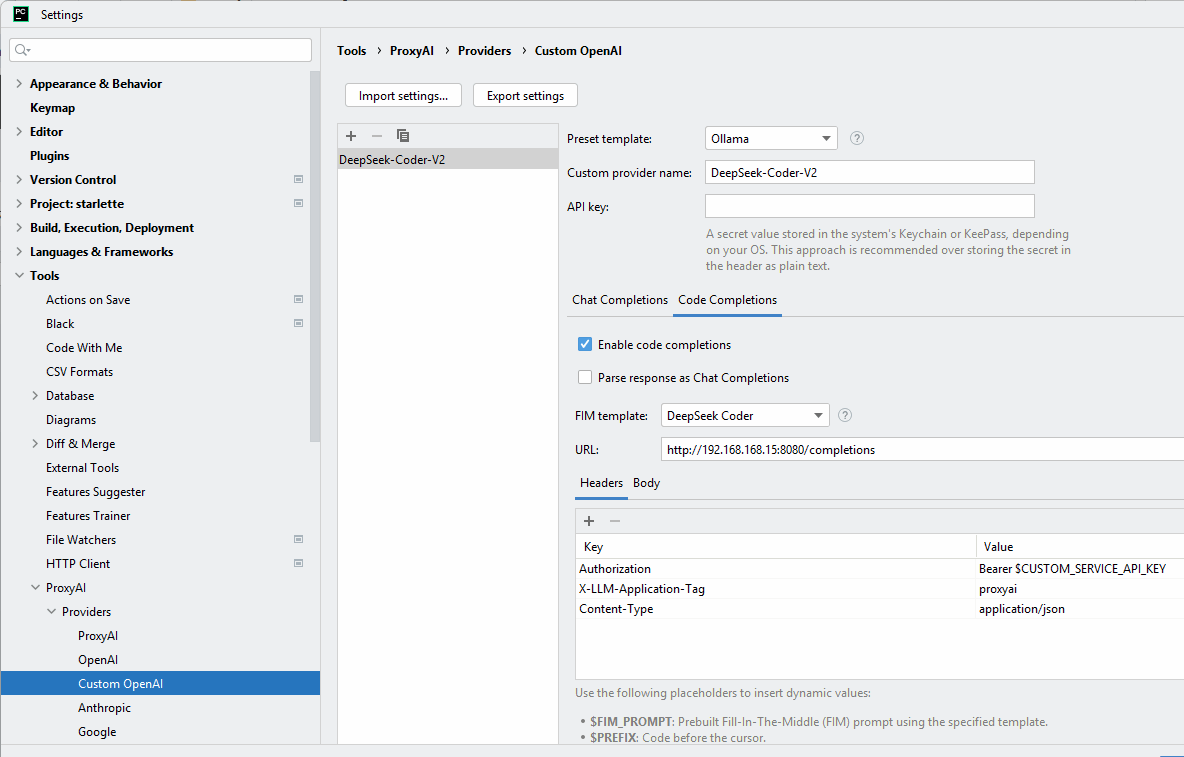
Task: Duplicate the selected provider with copy icon
Action: tap(403, 136)
